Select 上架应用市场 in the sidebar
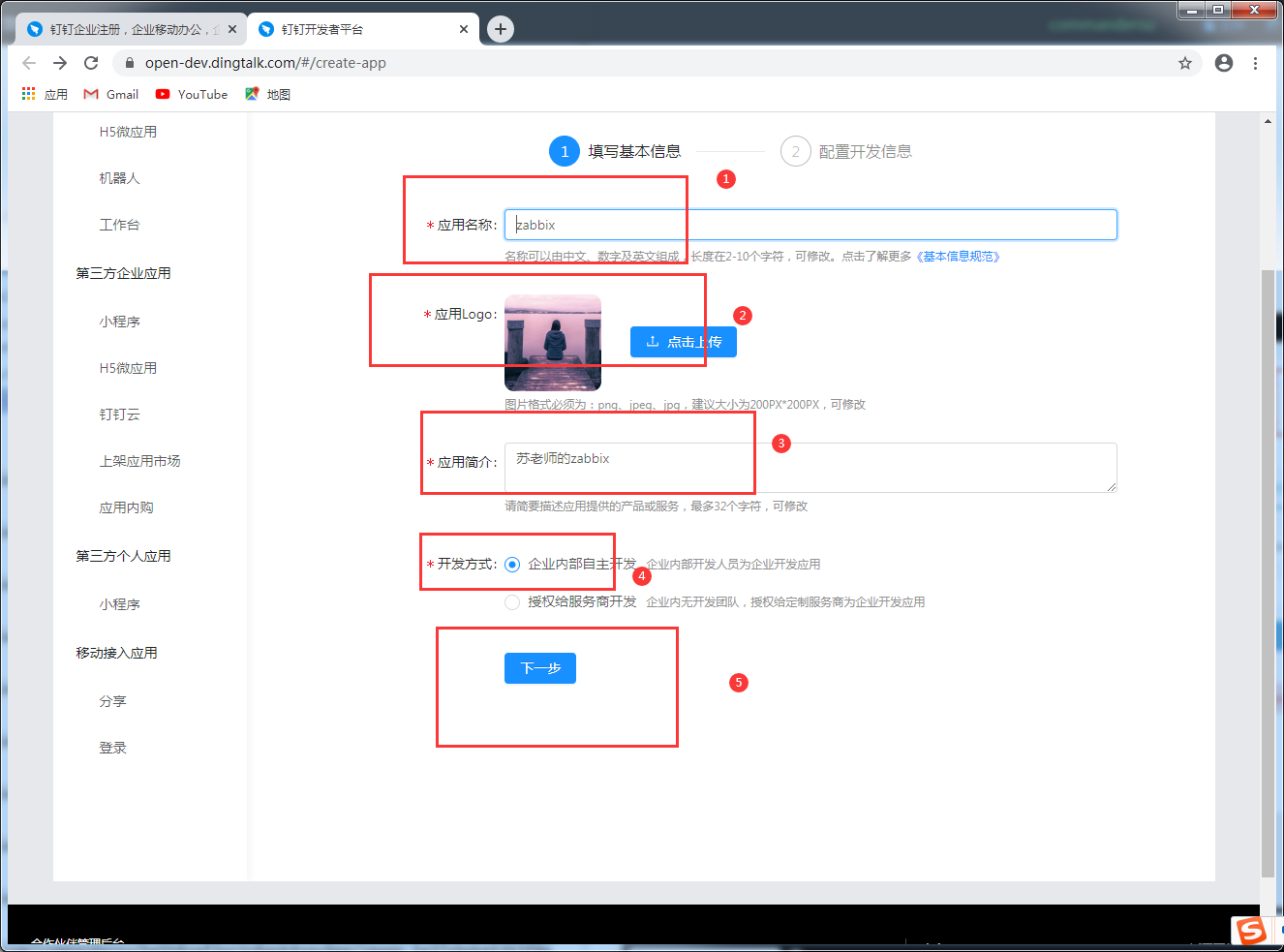 (139, 461)
